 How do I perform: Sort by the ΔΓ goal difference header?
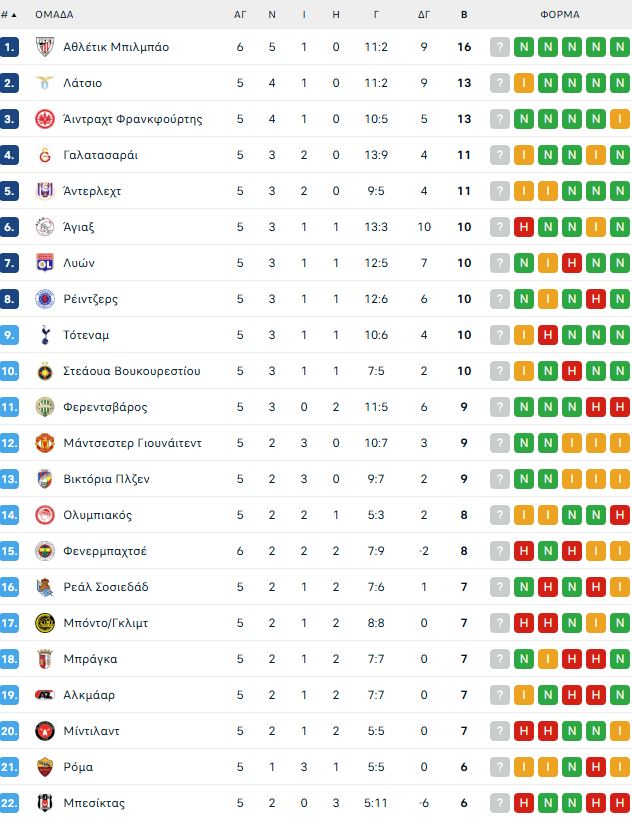coord(424,15)
